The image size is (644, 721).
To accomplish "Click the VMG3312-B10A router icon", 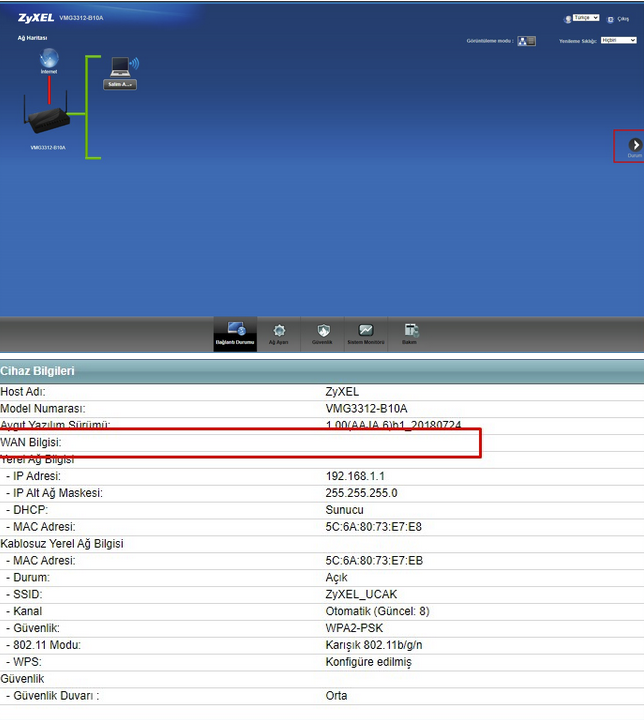I will click(47, 114).
